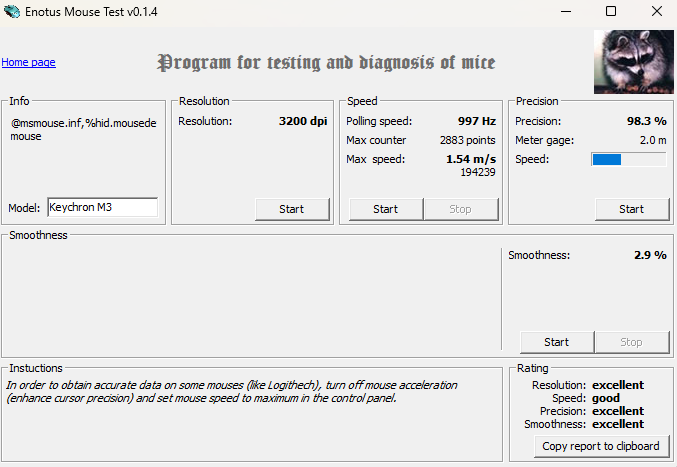The image size is (677, 467).
Task: Click the disabled Stop button in Speed panel
Action: pyautogui.click(x=461, y=209)
